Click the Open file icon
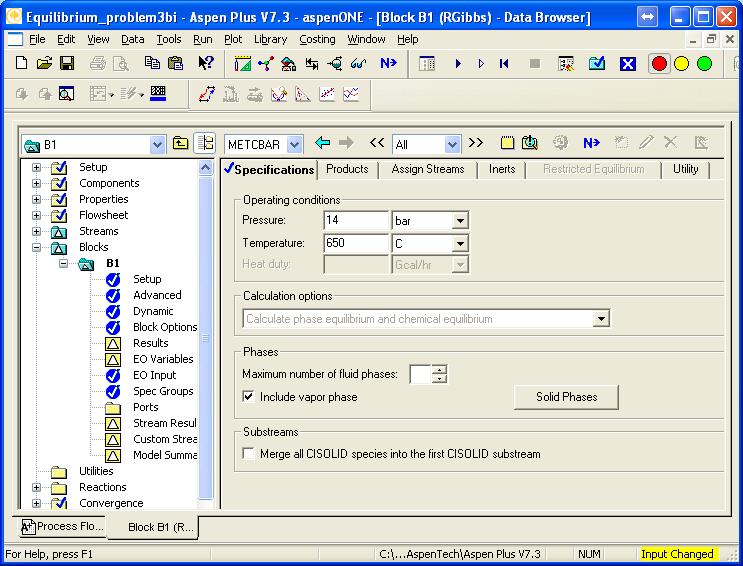This screenshot has width=743, height=566. click(44, 63)
